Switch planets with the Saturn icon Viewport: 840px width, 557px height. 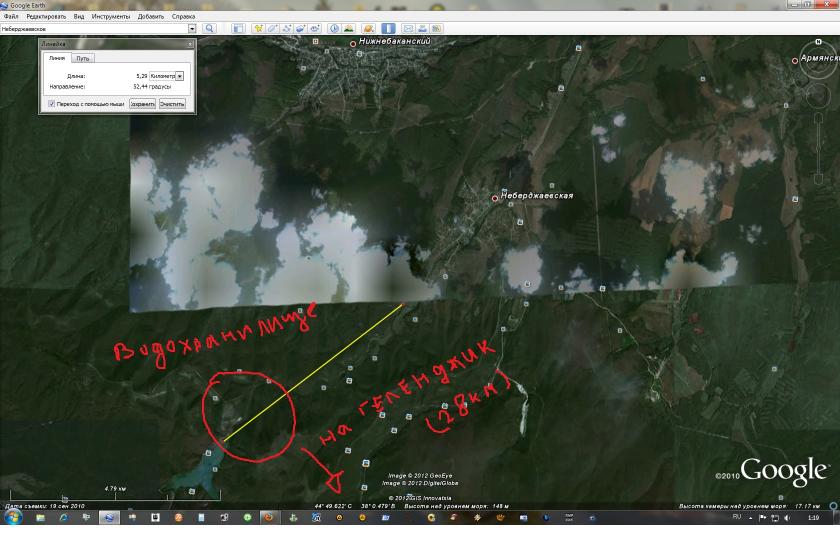[368, 29]
